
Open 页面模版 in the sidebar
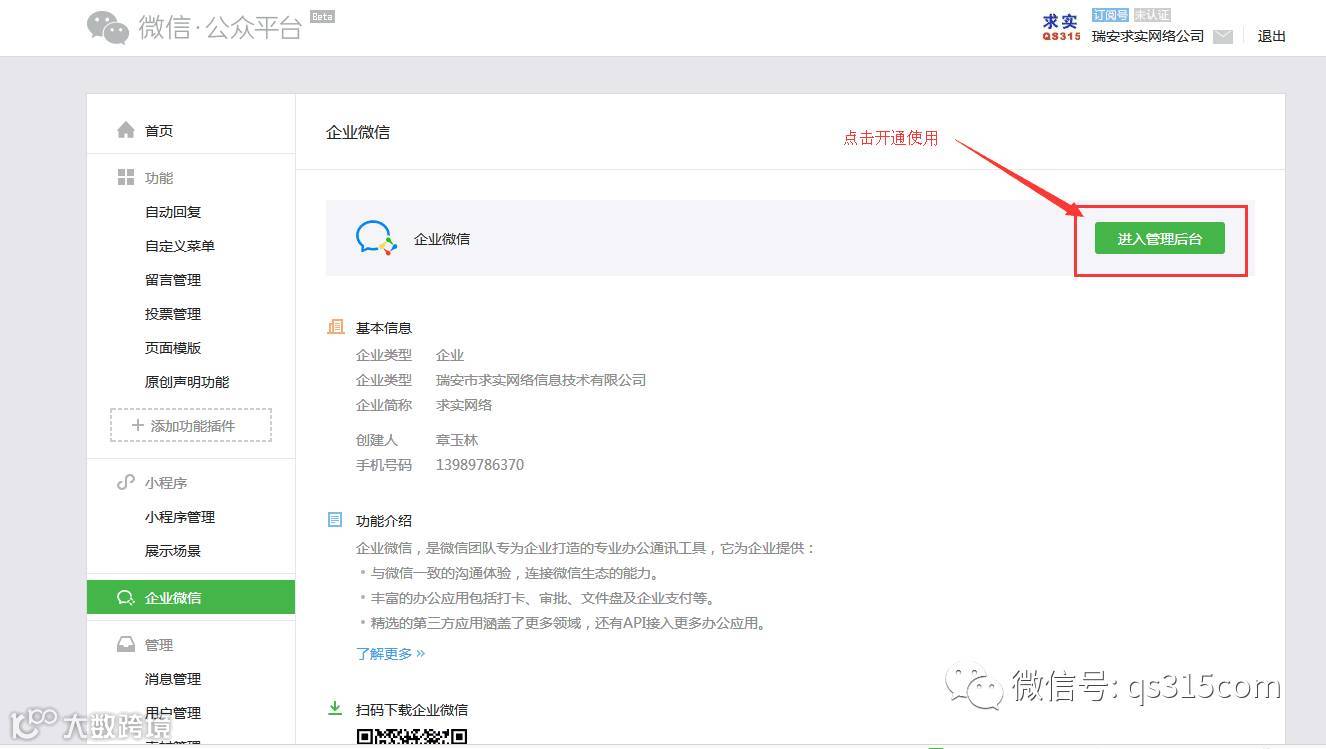[x=173, y=348]
